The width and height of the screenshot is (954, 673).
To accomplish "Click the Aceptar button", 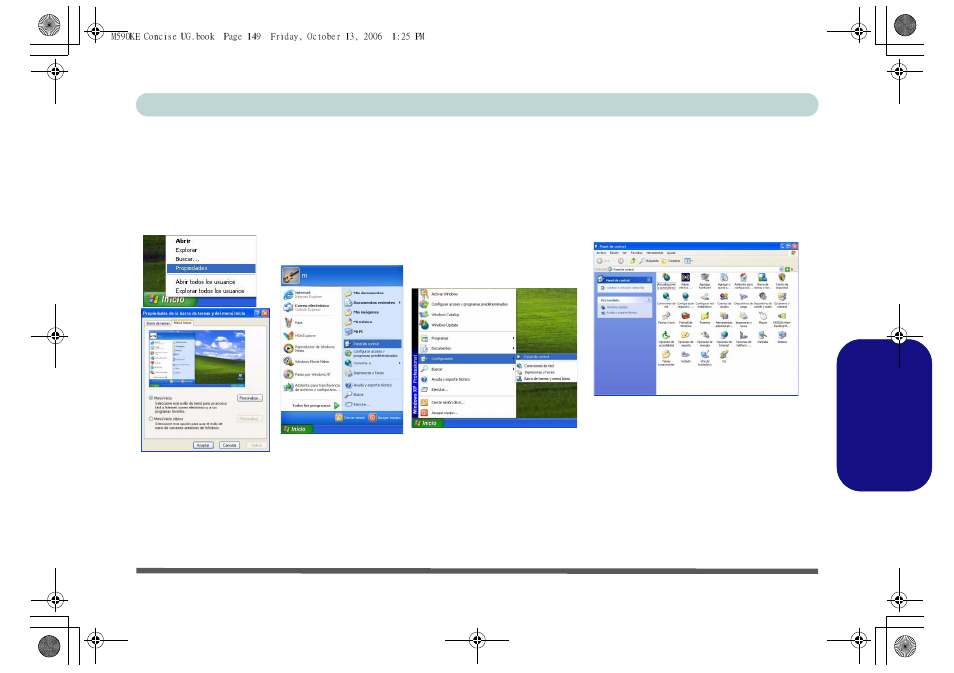I will [202, 444].
